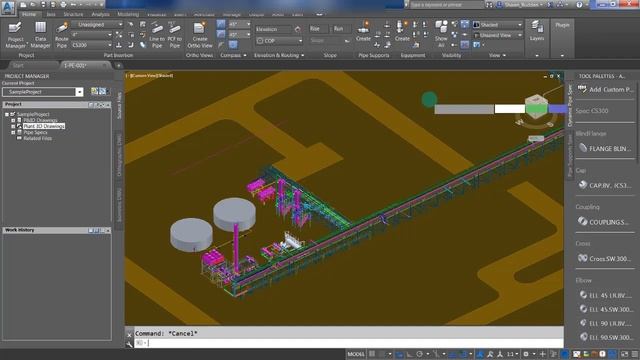Open the Orthographic DWG side tab
The image size is (640, 360).
point(119,156)
